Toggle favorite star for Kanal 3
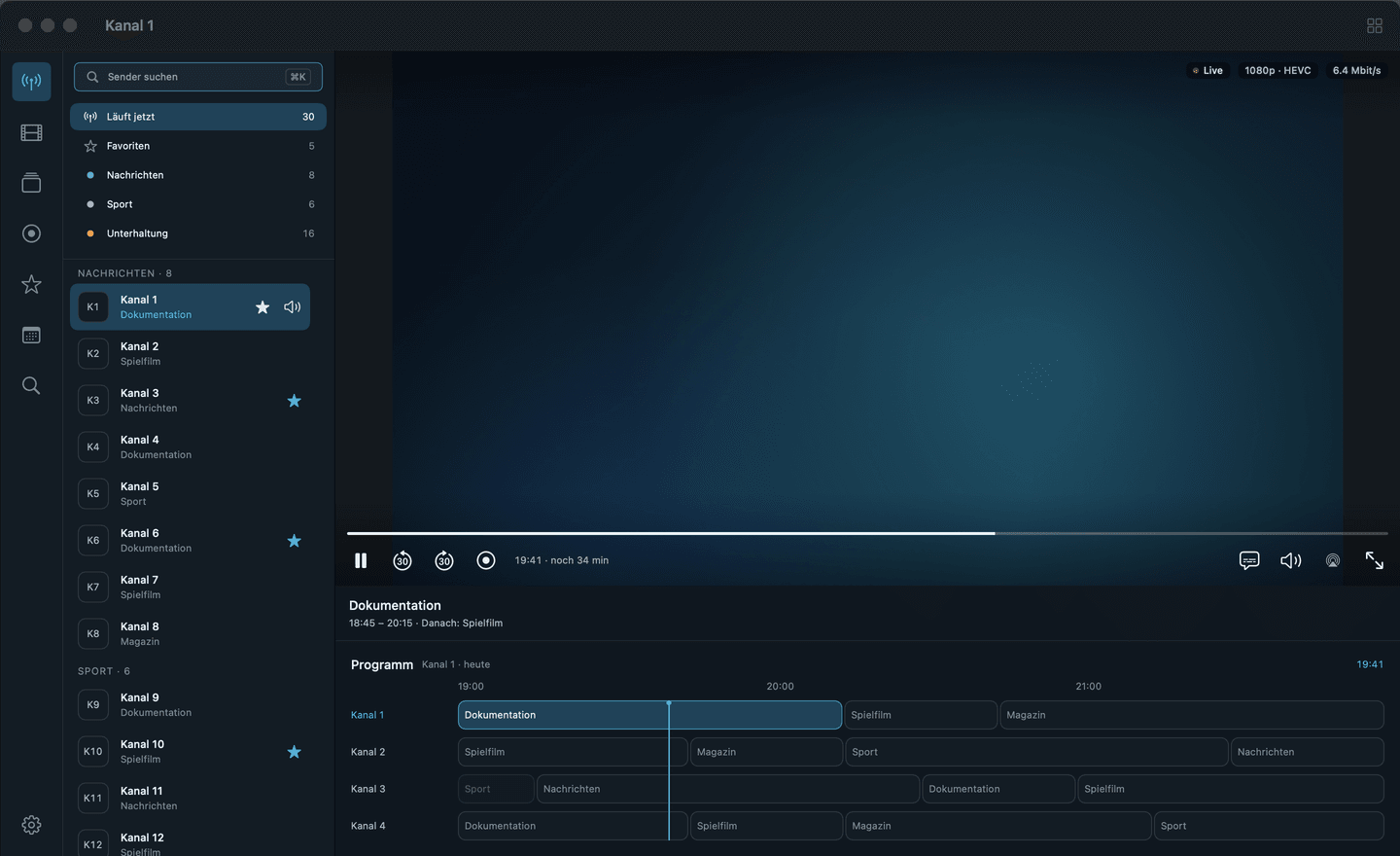 point(295,401)
